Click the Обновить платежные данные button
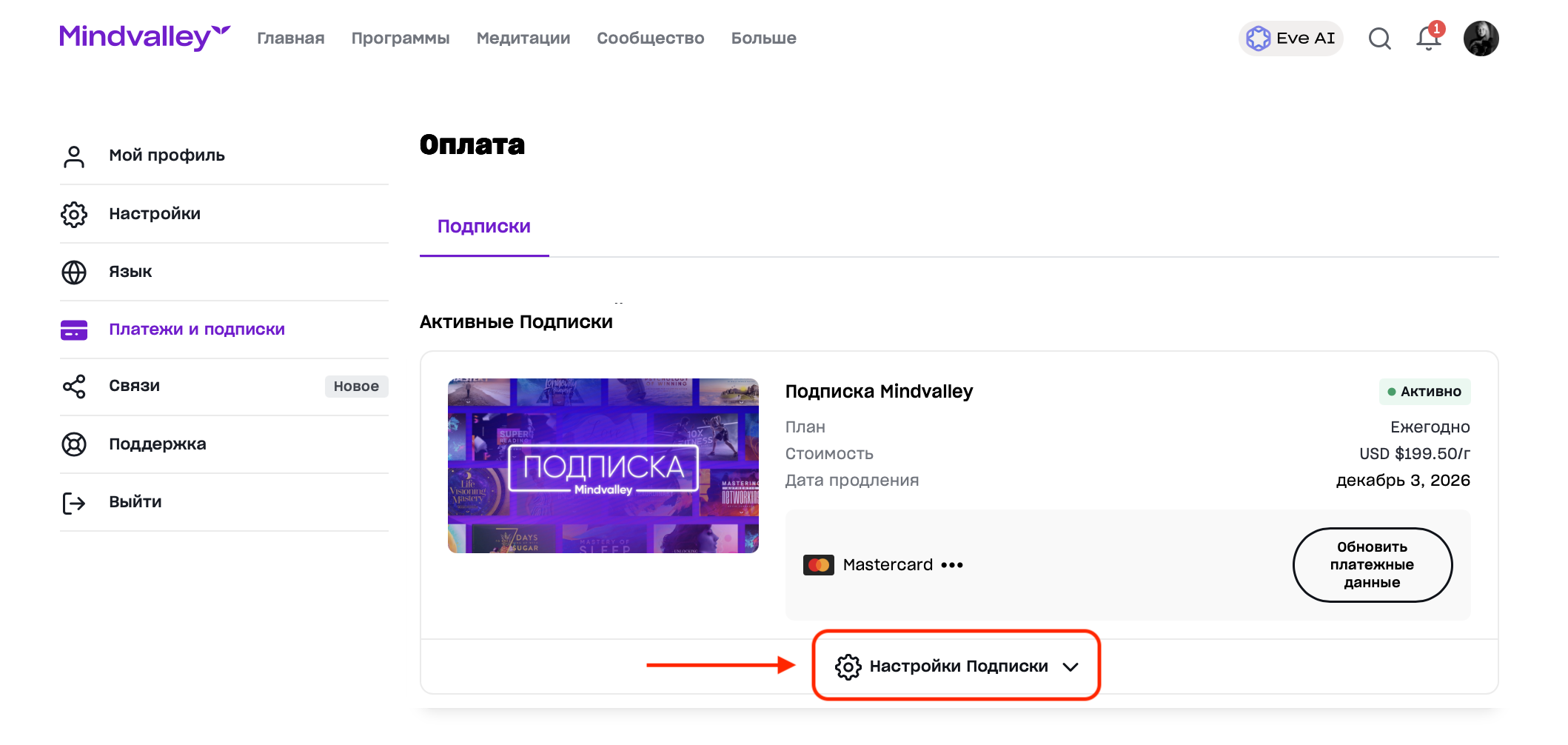This screenshot has width=1568, height=745. [1373, 564]
